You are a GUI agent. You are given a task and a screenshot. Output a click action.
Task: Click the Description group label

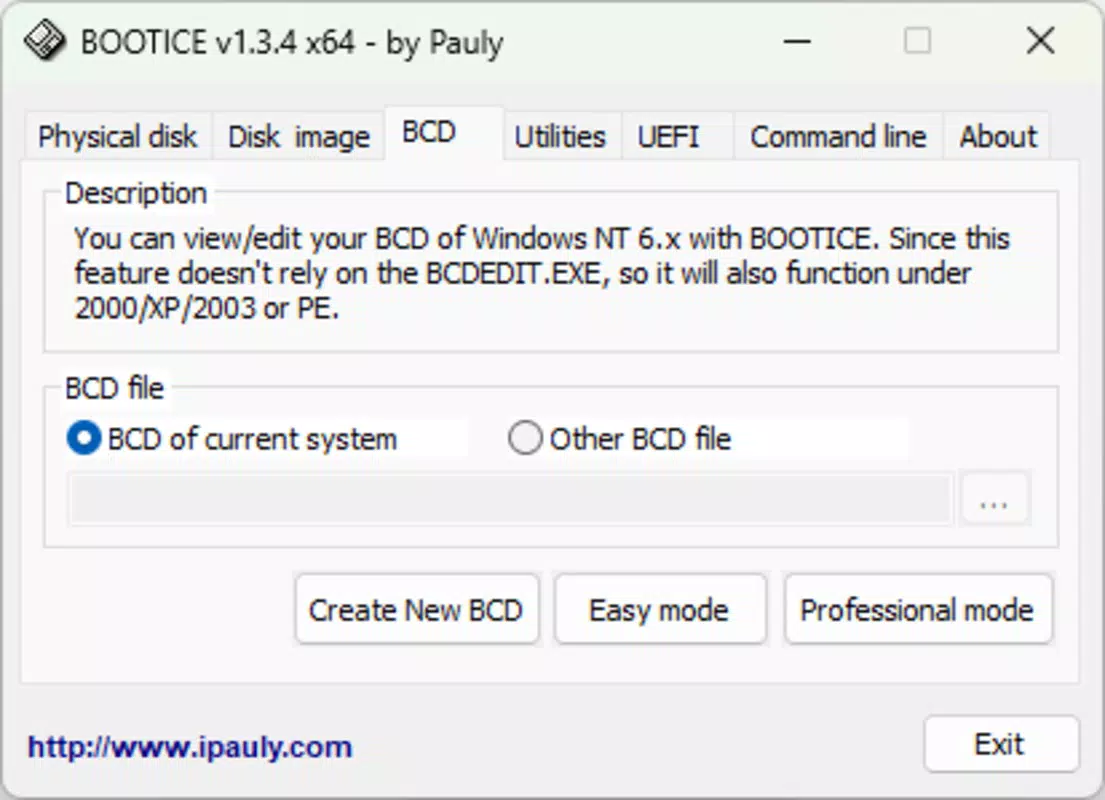coord(136,193)
